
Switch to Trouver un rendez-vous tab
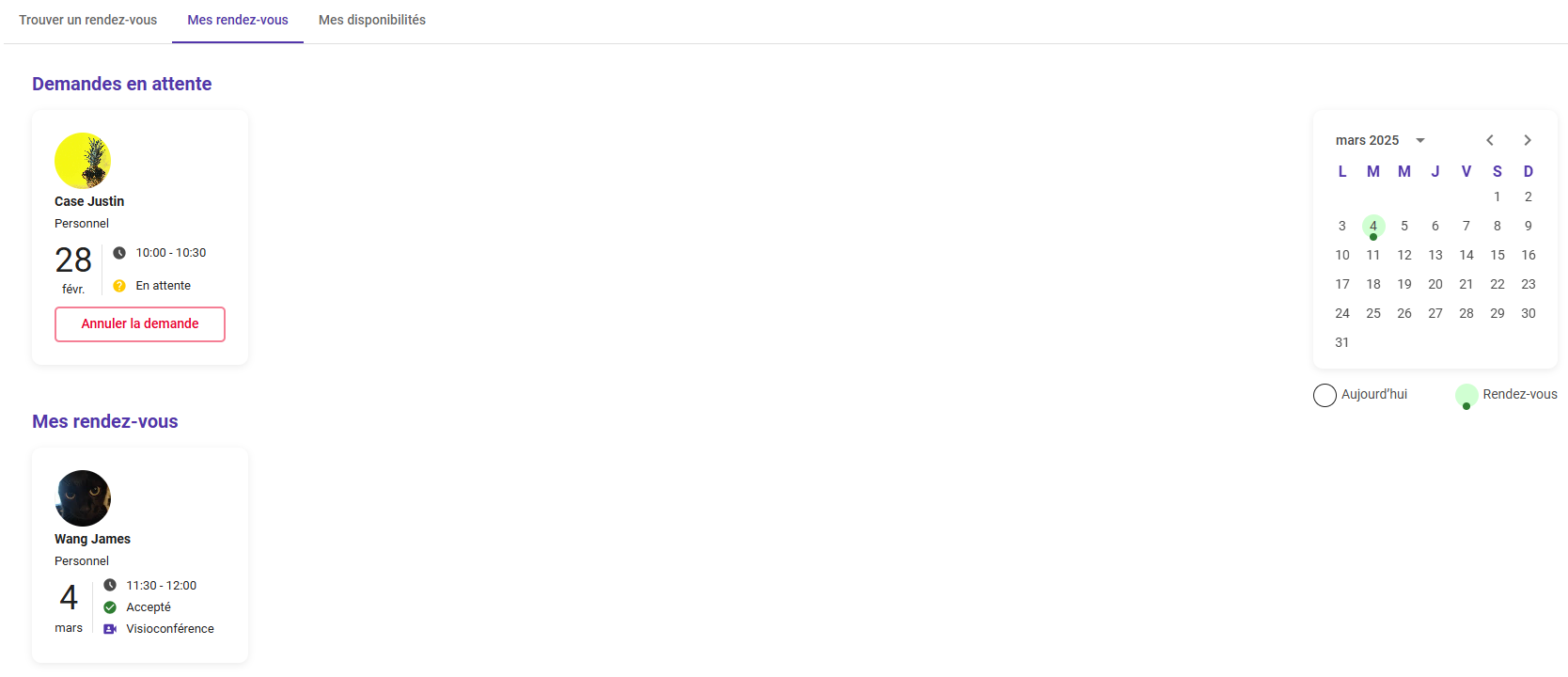(88, 20)
